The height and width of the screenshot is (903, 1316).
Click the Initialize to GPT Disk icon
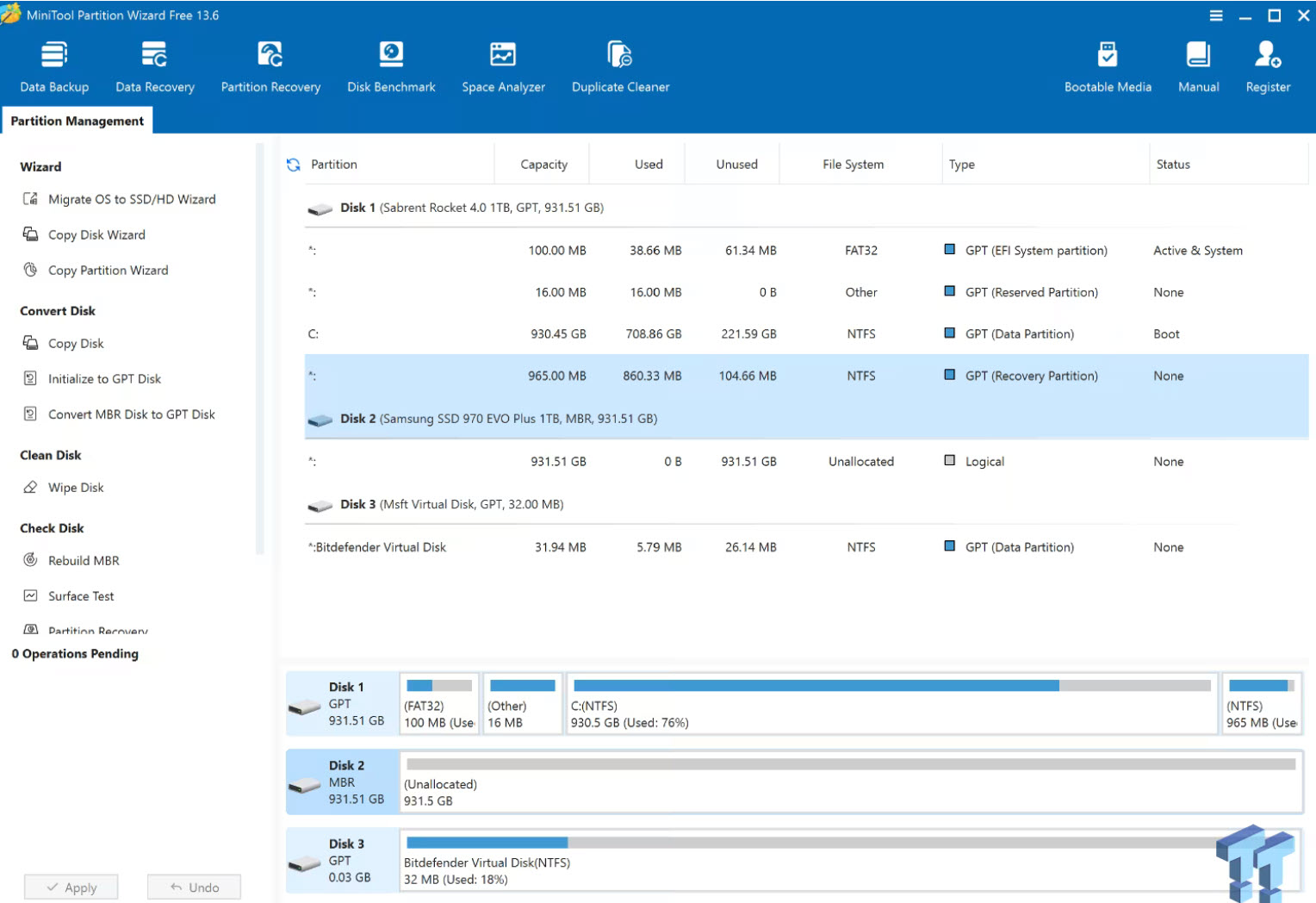coord(30,378)
